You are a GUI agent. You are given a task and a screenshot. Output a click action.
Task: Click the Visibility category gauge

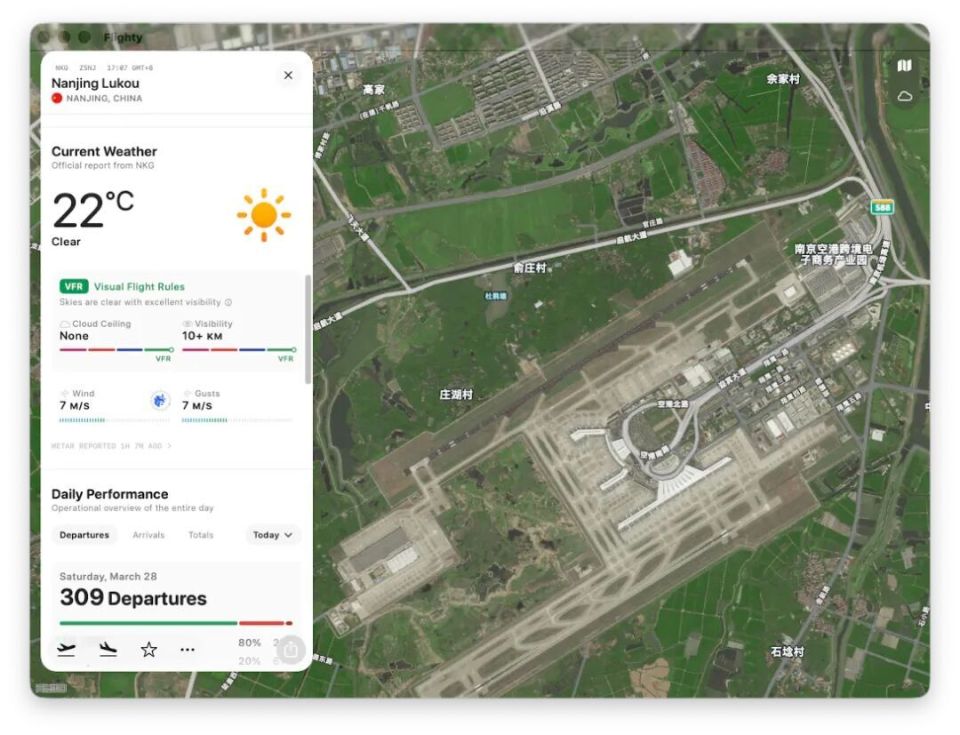(x=239, y=350)
